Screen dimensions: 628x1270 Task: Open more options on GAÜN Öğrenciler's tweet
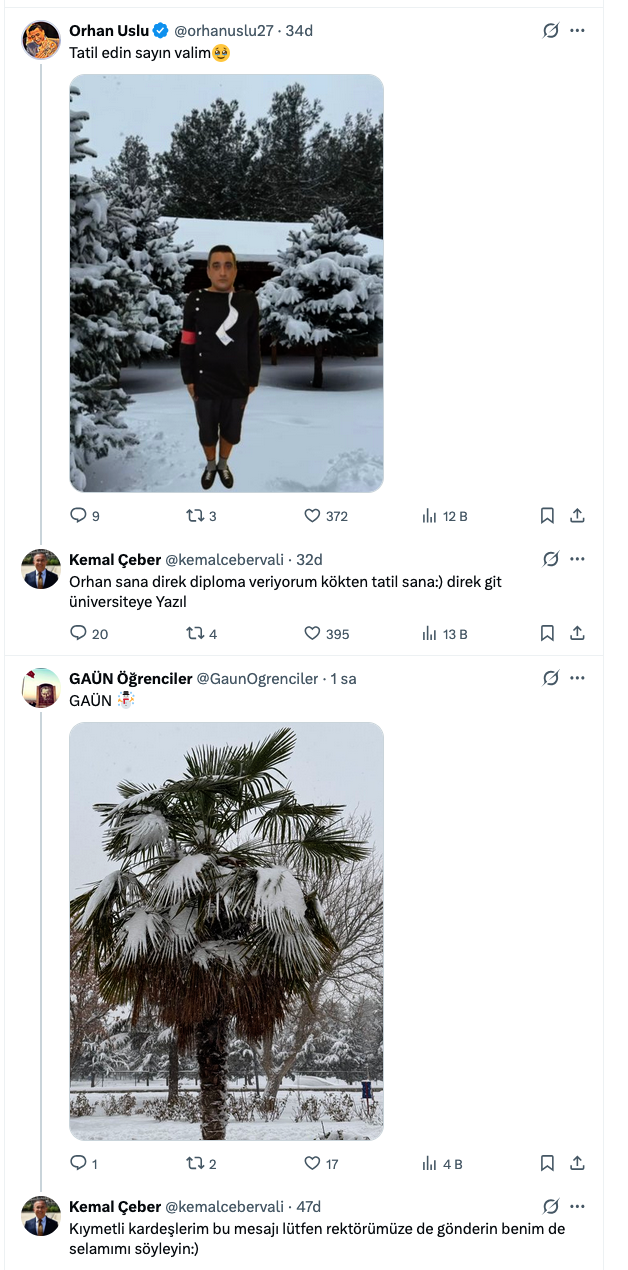point(577,678)
